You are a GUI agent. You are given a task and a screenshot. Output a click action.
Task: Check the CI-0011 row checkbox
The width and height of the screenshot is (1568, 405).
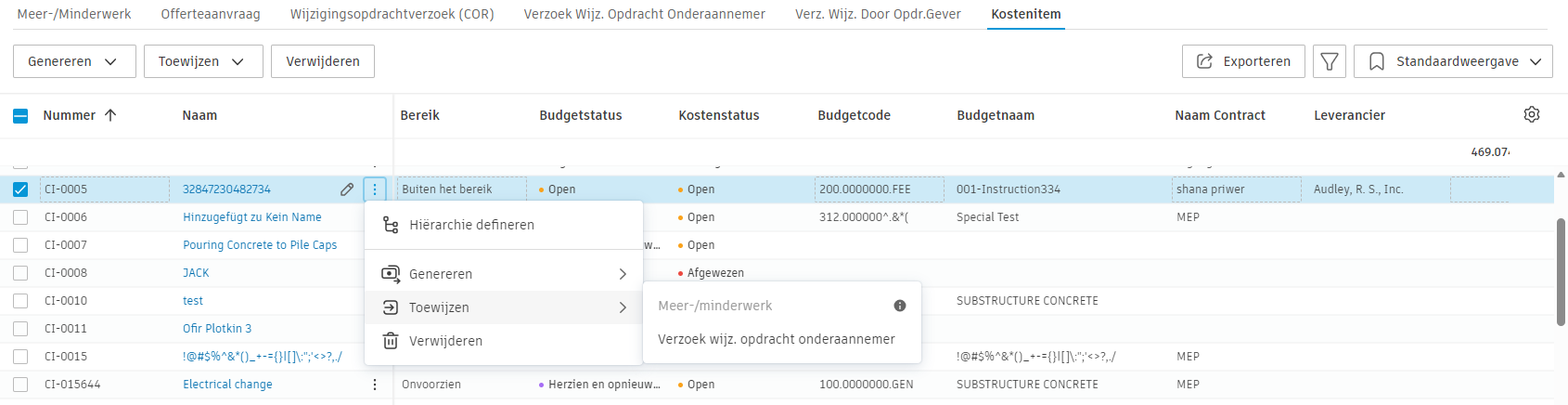click(x=20, y=329)
